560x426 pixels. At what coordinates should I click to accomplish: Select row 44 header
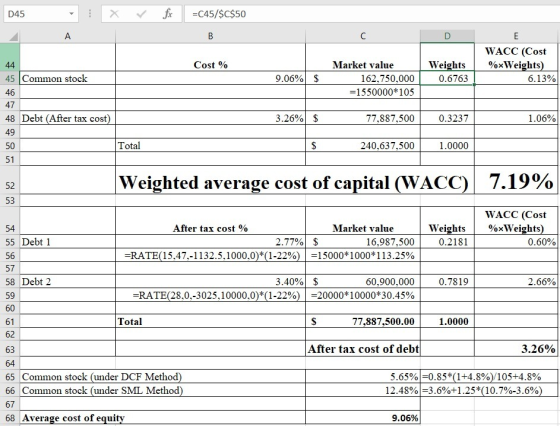point(10,57)
